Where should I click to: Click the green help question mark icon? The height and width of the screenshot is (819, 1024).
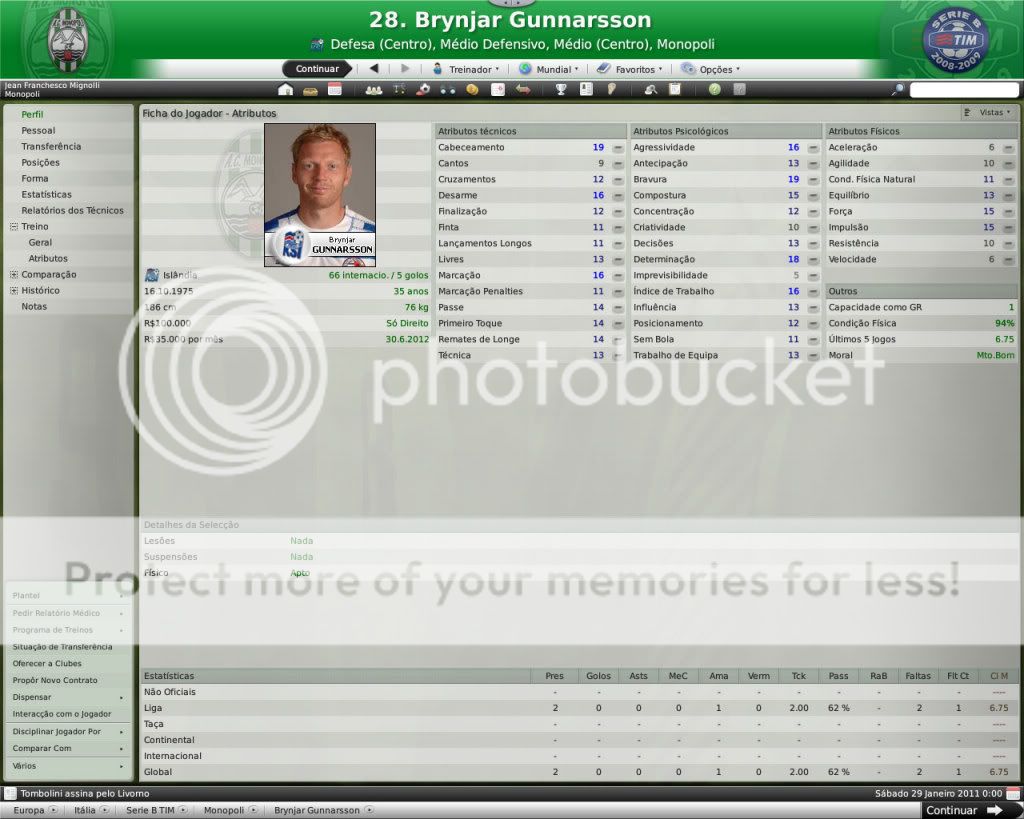coord(714,89)
